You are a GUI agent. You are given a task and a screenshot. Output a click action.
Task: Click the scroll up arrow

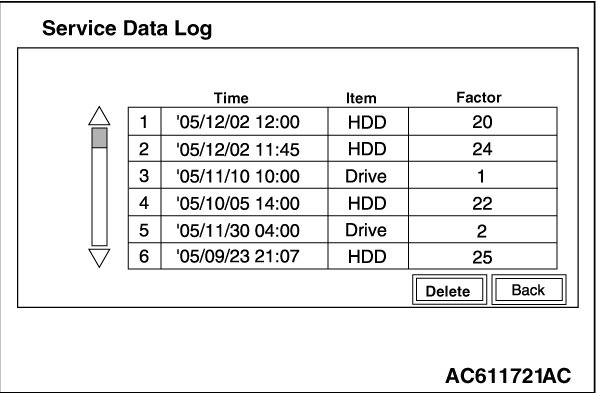99,116
